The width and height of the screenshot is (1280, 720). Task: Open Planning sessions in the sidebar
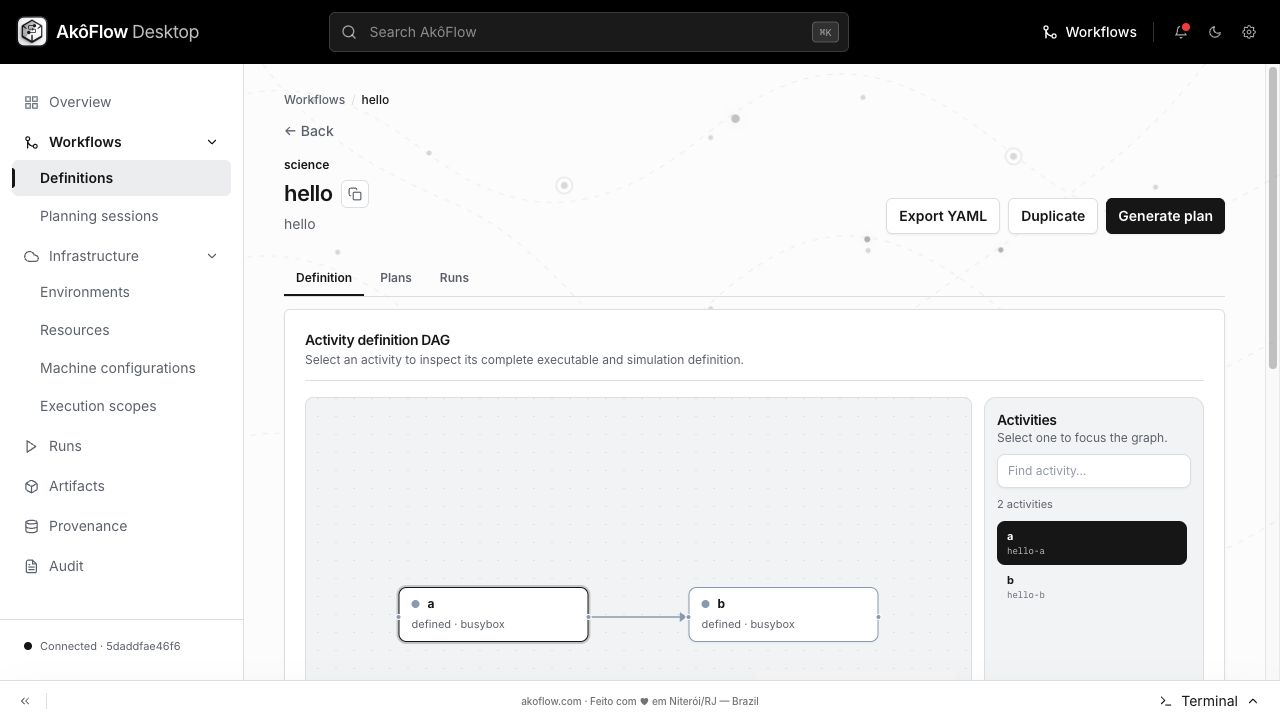[121, 216]
